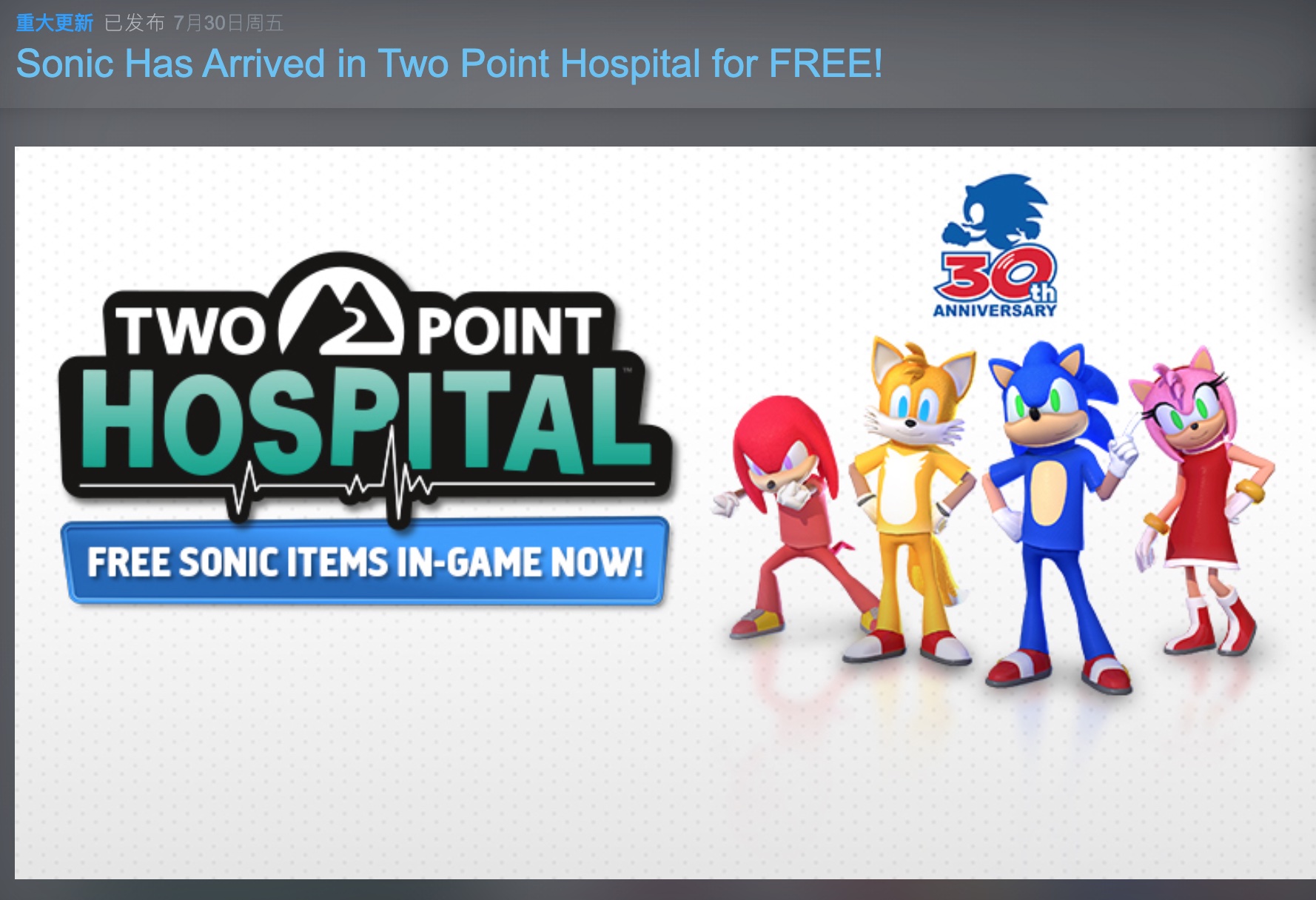Click the Two Point Hospital logo
1316x900 pixels.
(366, 389)
